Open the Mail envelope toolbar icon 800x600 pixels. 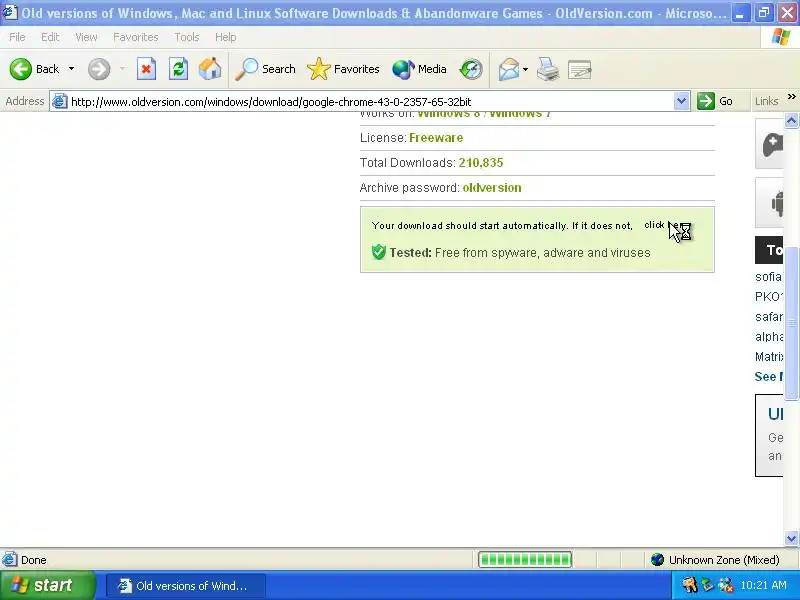(509, 69)
